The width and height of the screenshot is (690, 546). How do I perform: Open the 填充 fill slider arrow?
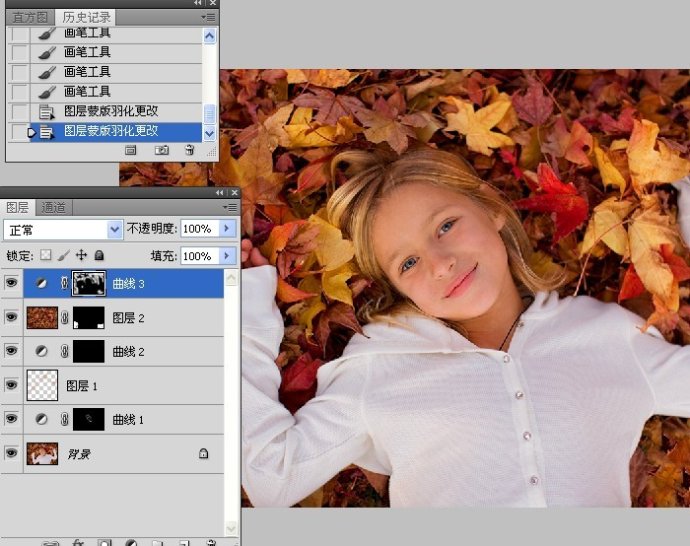pyautogui.click(x=227, y=256)
